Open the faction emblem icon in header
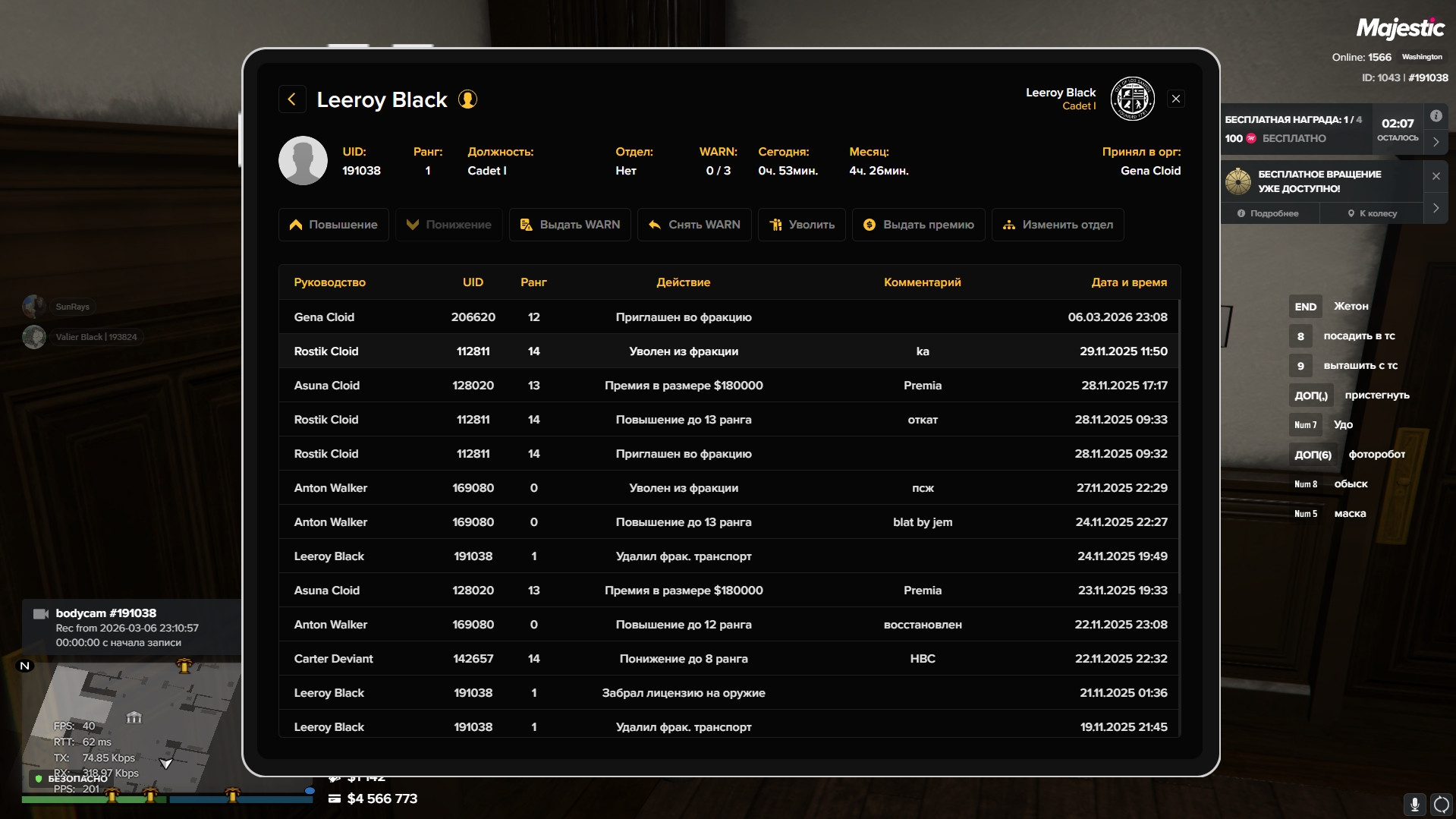1456x819 pixels. [1132, 99]
